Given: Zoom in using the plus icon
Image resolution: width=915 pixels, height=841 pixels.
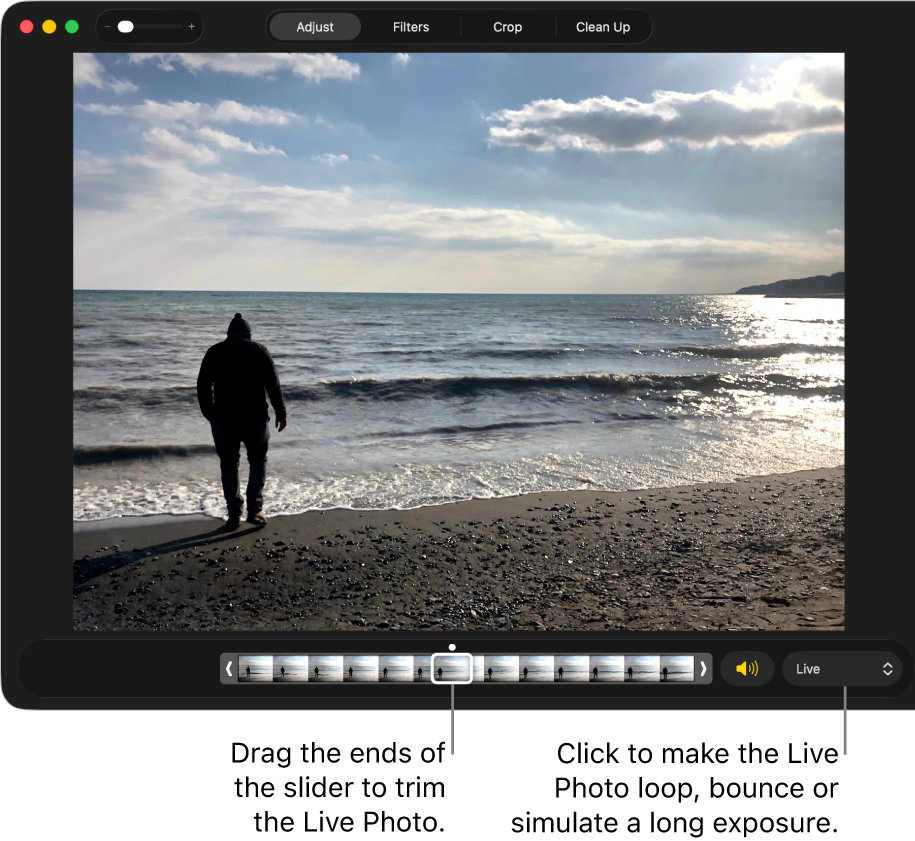Looking at the screenshot, I should pyautogui.click(x=190, y=27).
